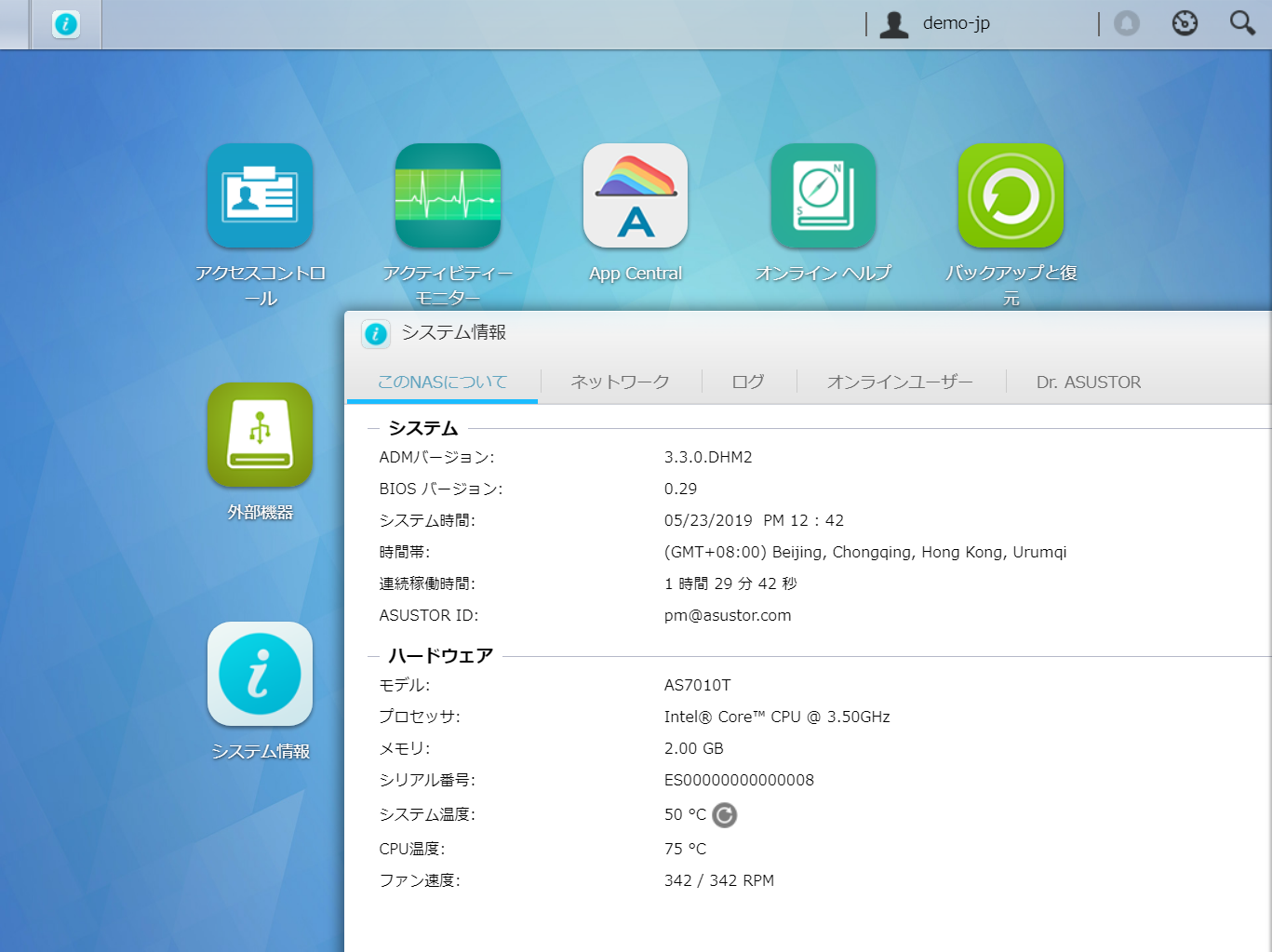Select the System Information taskbar icon
The height and width of the screenshot is (952, 1272).
(64, 25)
